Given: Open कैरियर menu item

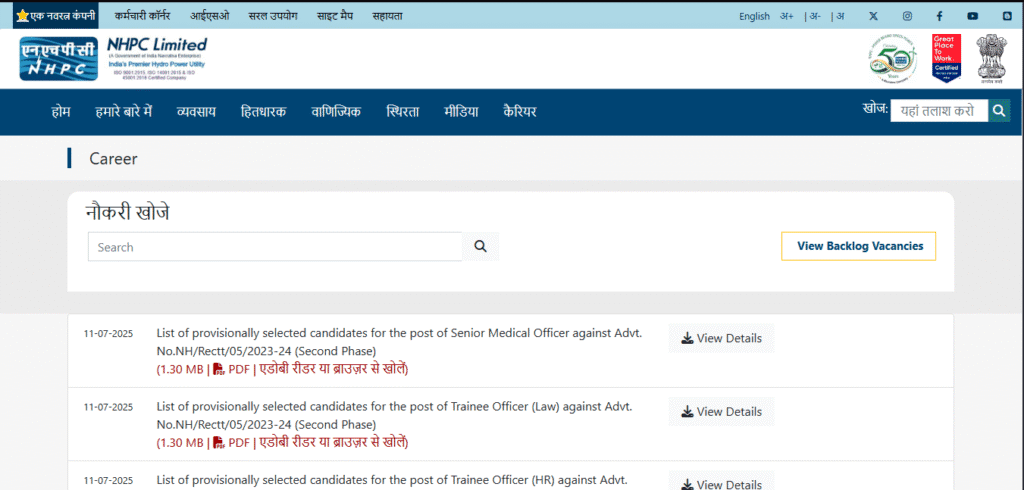Looking at the screenshot, I should (520, 112).
